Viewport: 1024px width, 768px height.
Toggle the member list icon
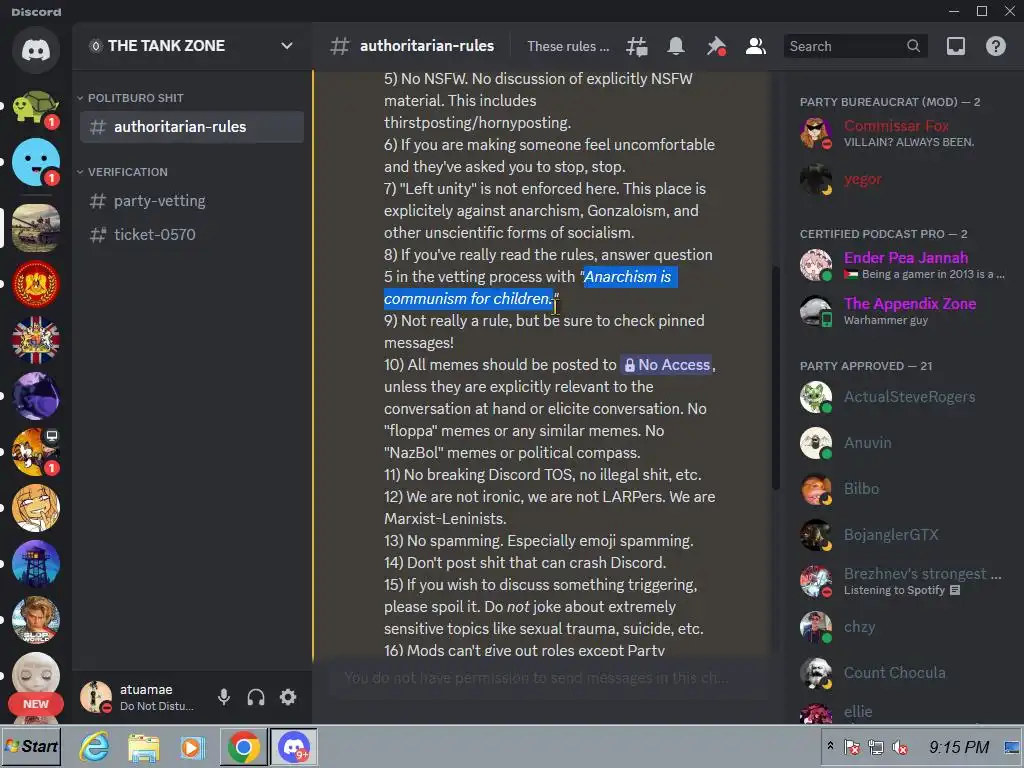pyautogui.click(x=756, y=46)
